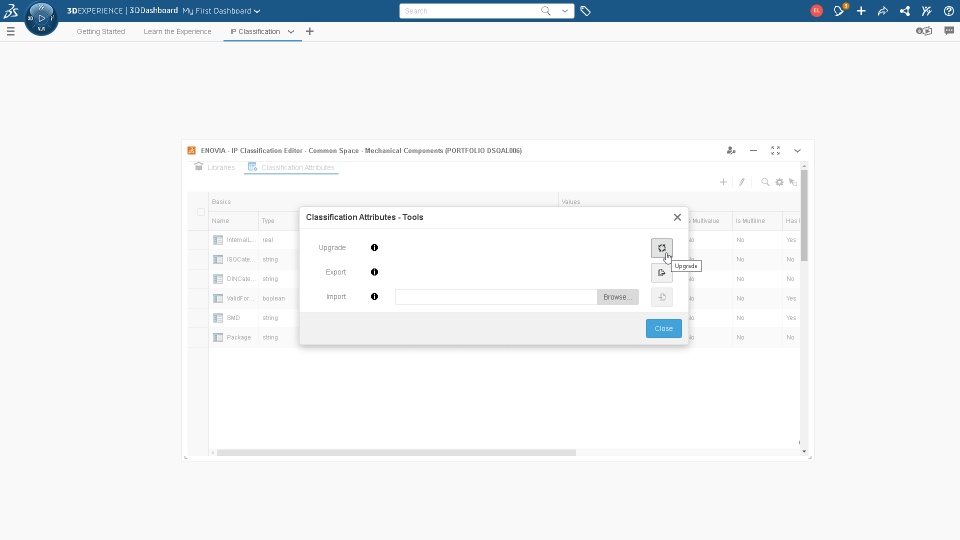Open My First Dashboard dropdown
Viewport: 960px width, 540px height.
[221, 11]
